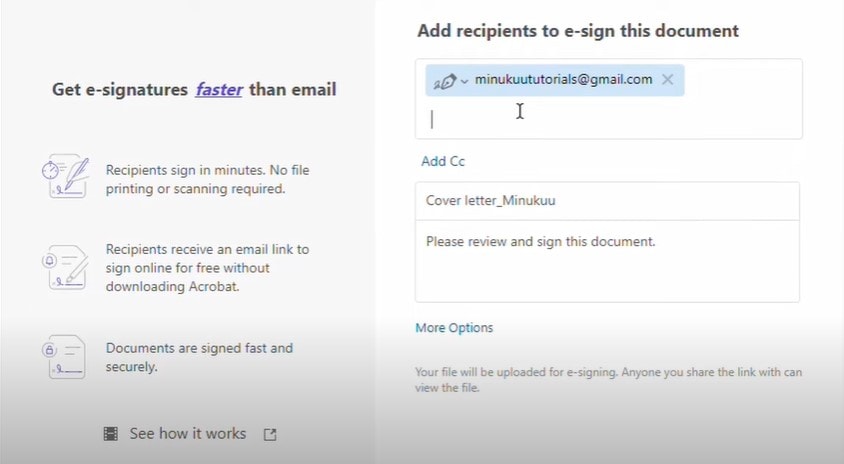Remove the minukuututorials@gmail.com recipient

(x=668, y=80)
